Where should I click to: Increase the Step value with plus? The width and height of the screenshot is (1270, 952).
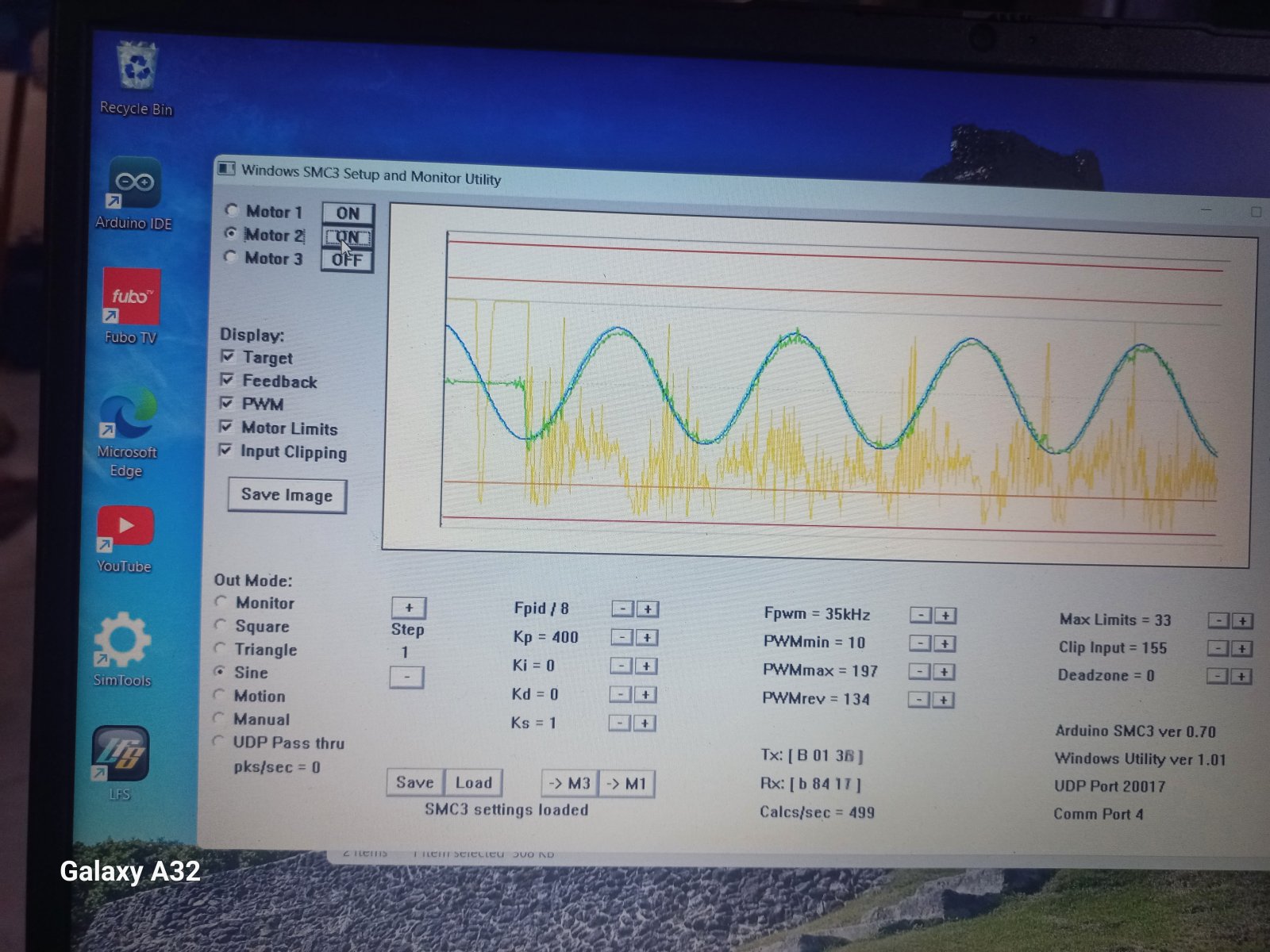pyautogui.click(x=409, y=608)
